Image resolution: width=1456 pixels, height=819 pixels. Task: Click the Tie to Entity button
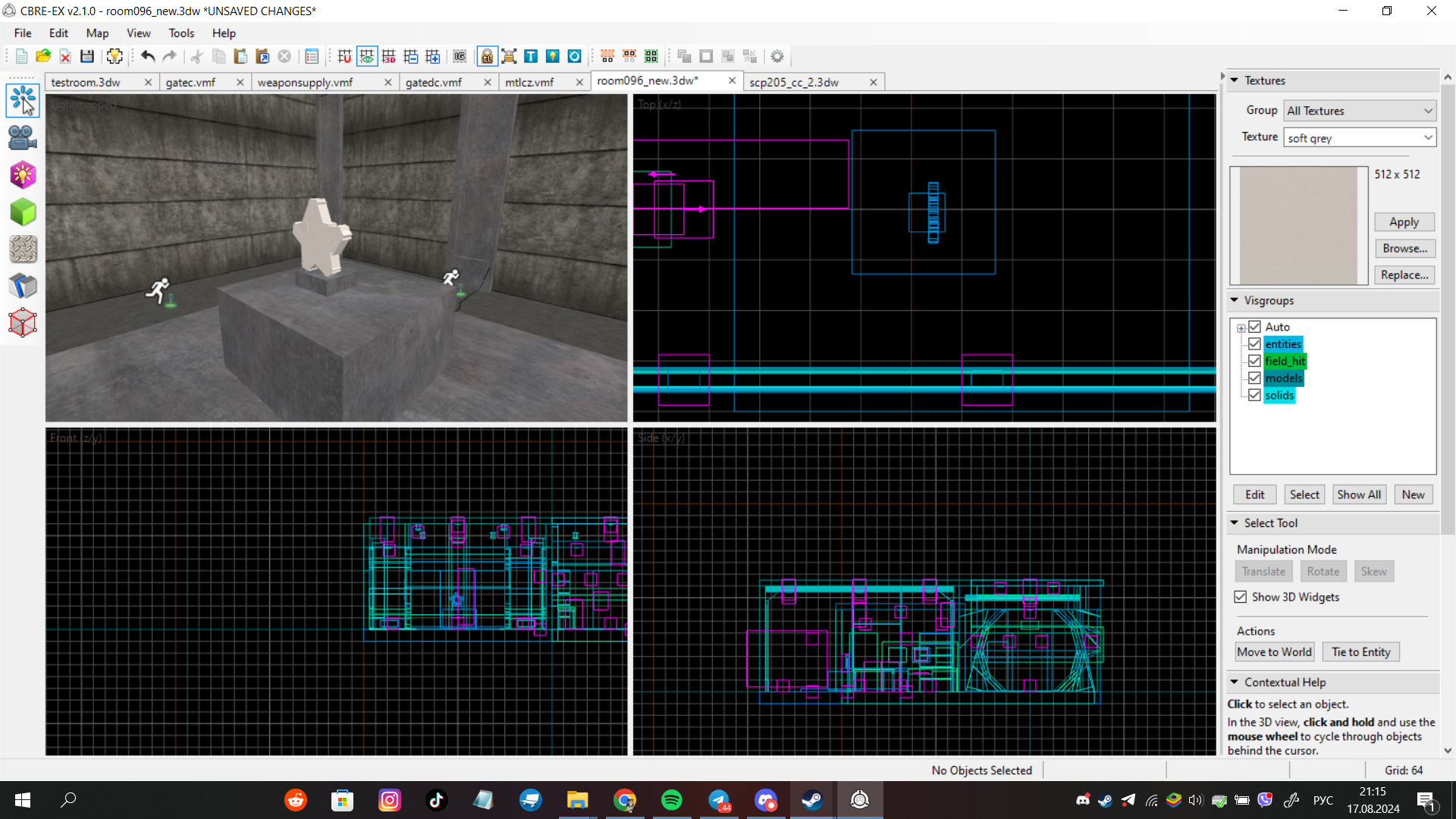tap(1361, 651)
